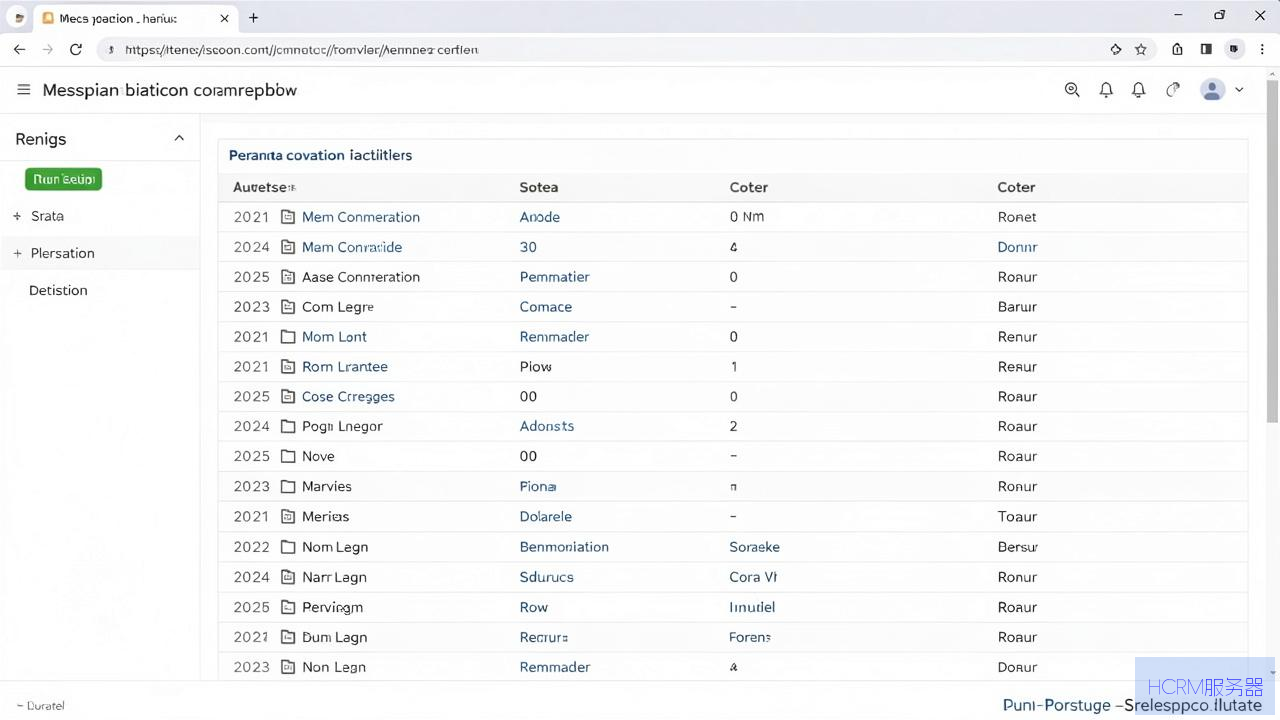
Task: Click the Adonsts status link
Action: coord(547,426)
